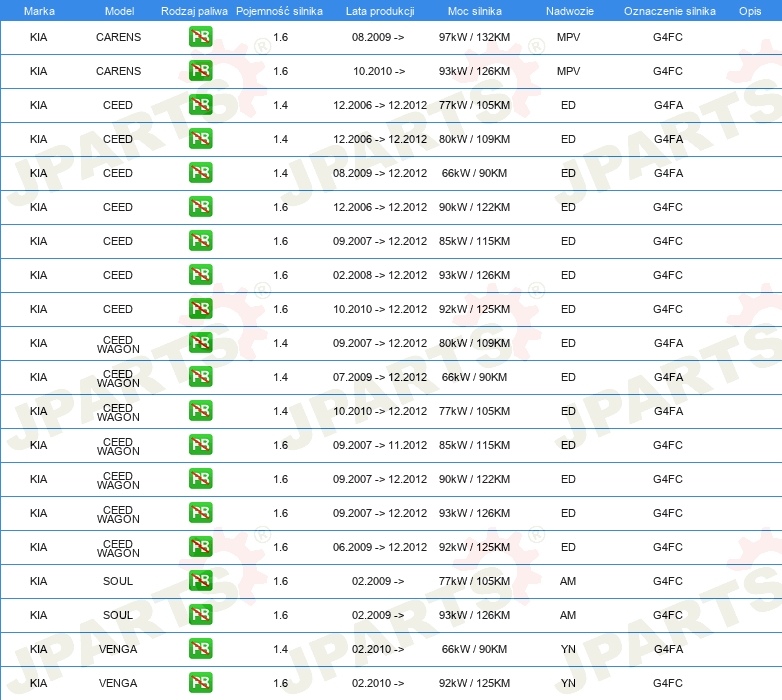Viewport: 782px width, 700px height.
Task: Click the Model column header
Action: pos(119,11)
